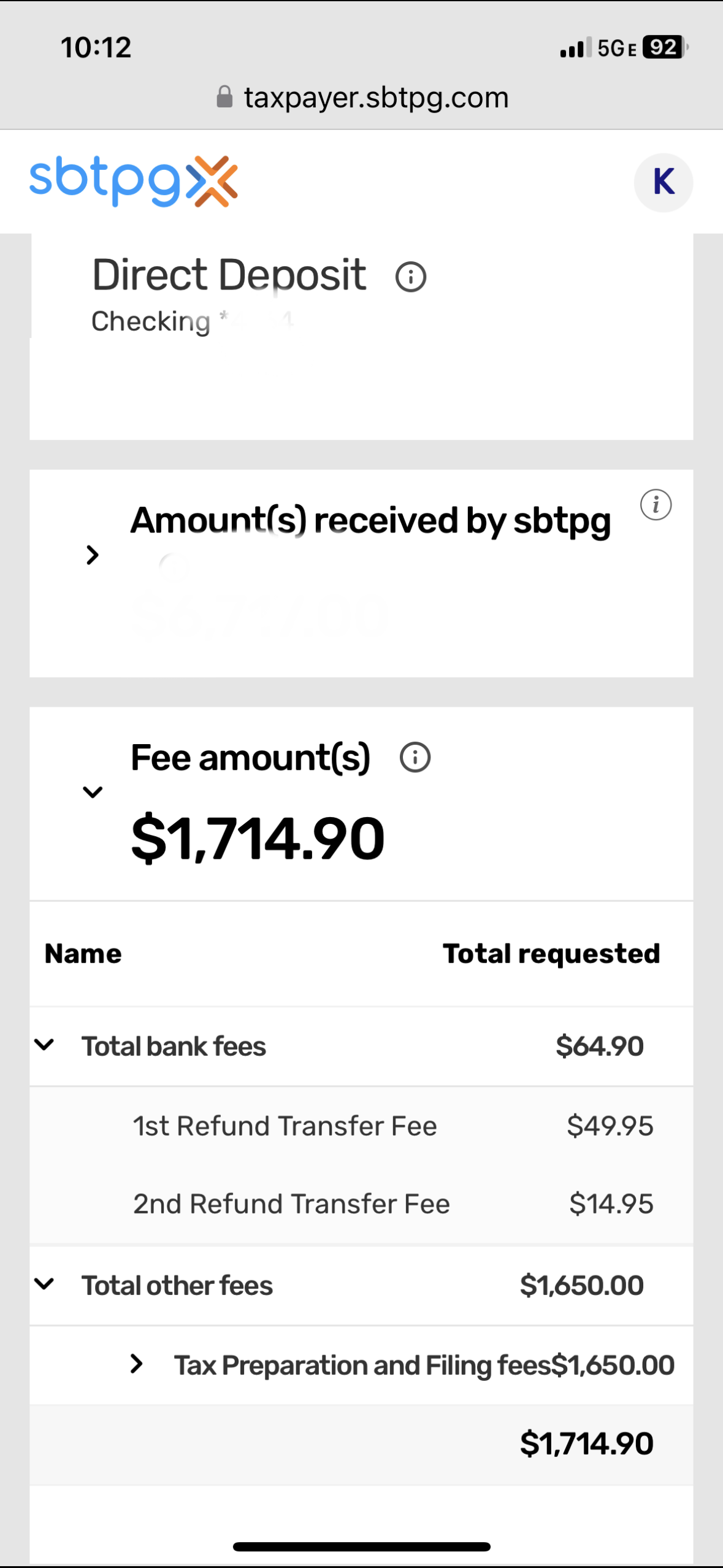723x1568 pixels.
Task: Tap the battery indicator in status bar
Action: coord(664,47)
